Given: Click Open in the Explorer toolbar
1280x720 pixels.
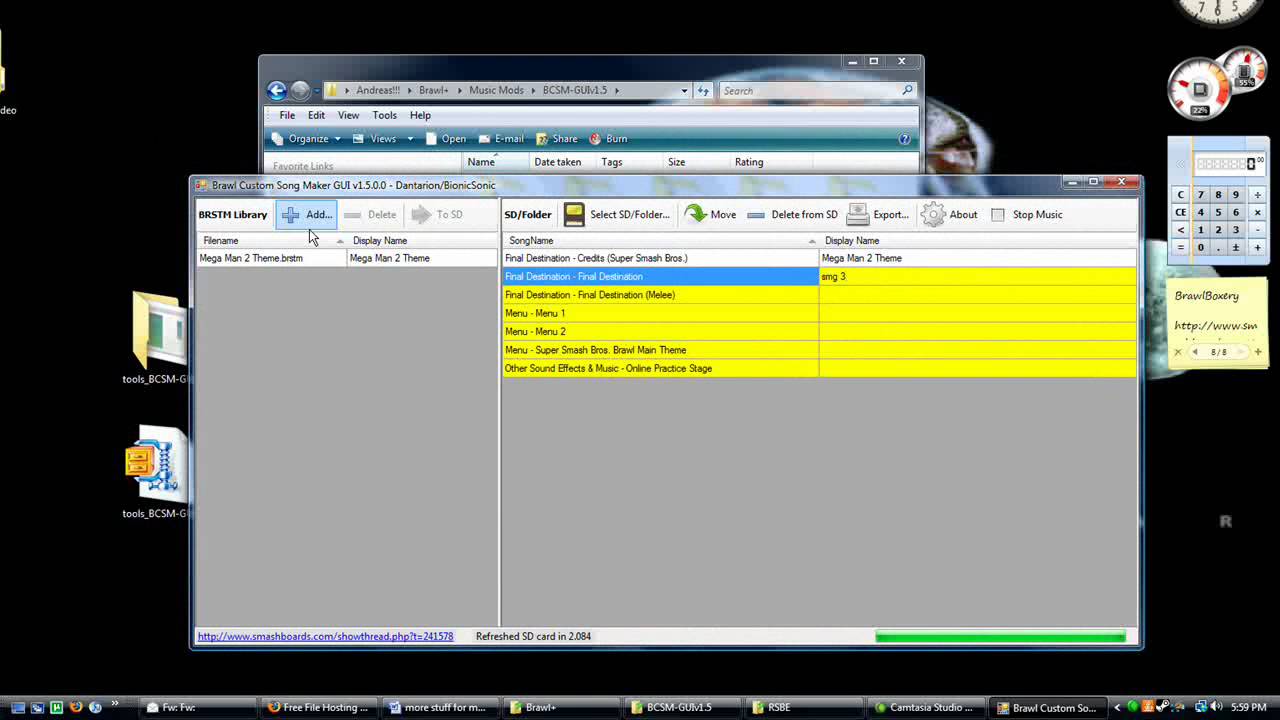Looking at the screenshot, I should 445,139.
